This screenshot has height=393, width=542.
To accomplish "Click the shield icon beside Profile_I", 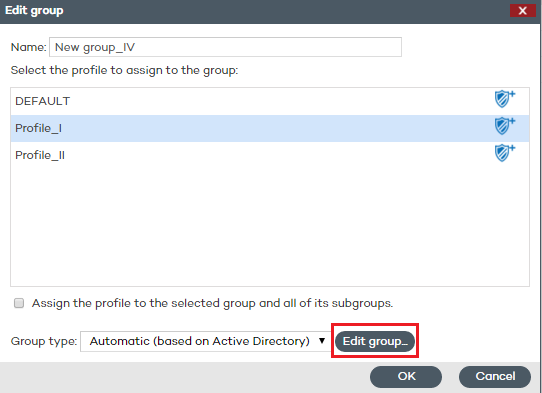I will coord(504,126).
